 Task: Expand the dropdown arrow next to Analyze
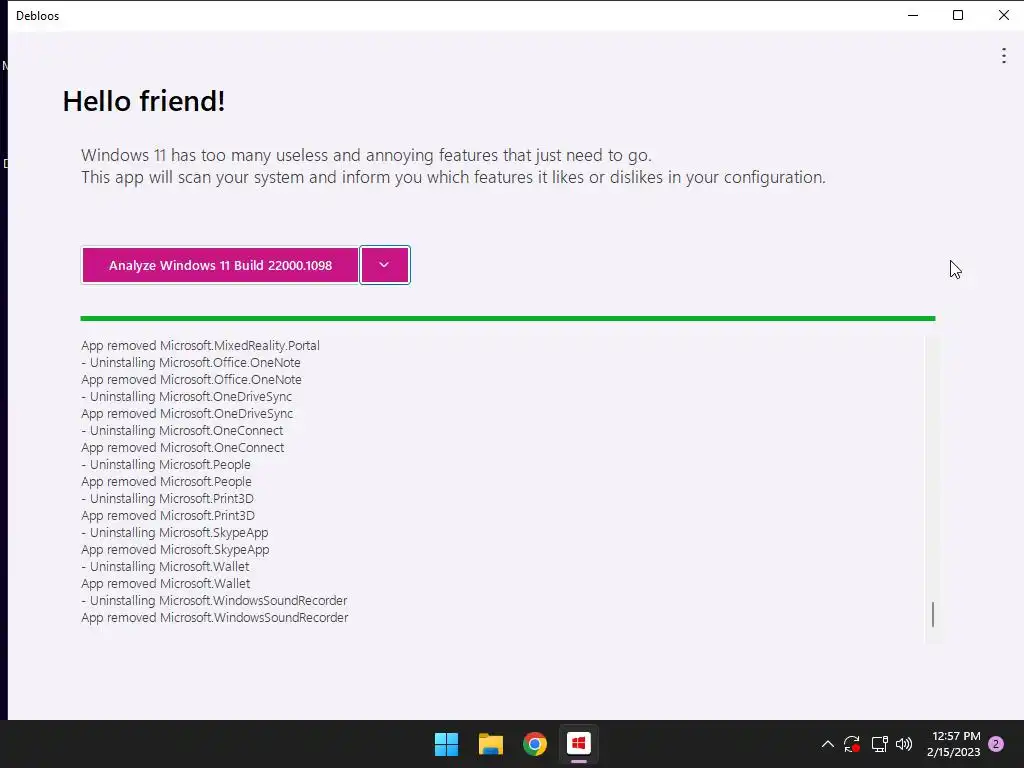(x=385, y=265)
